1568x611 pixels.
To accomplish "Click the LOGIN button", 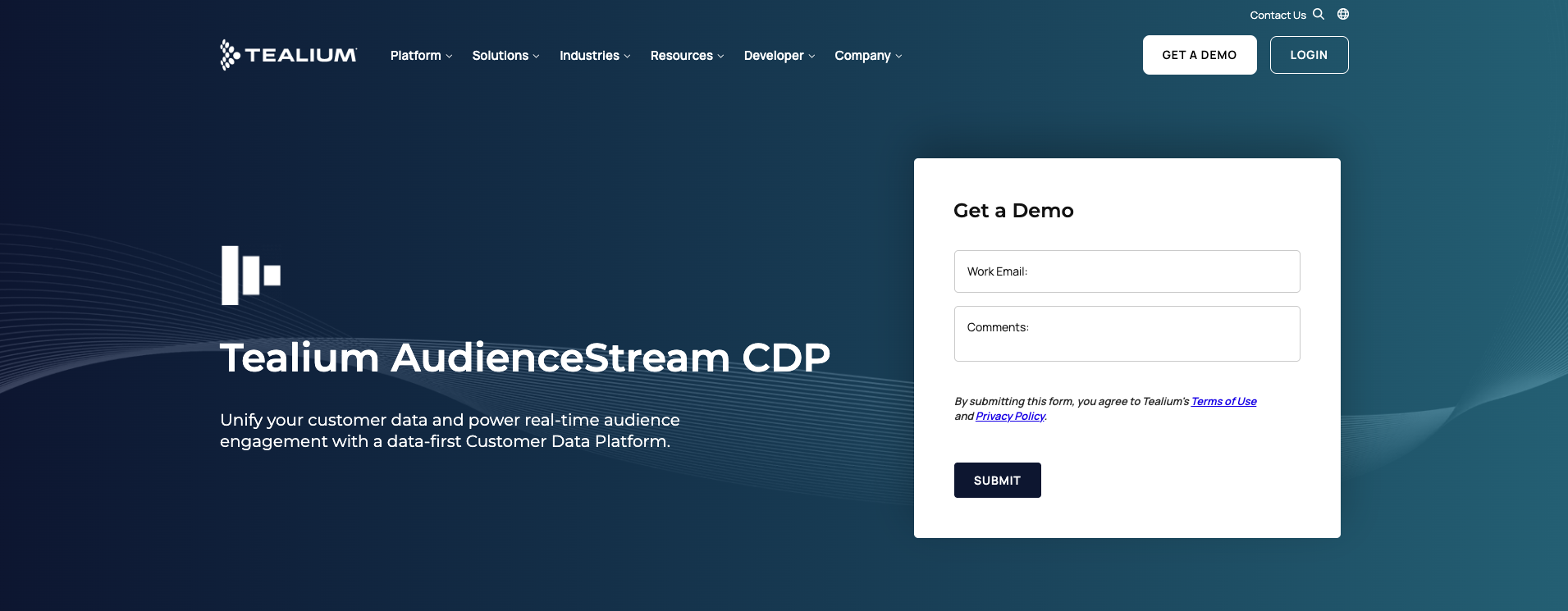I will [x=1309, y=55].
